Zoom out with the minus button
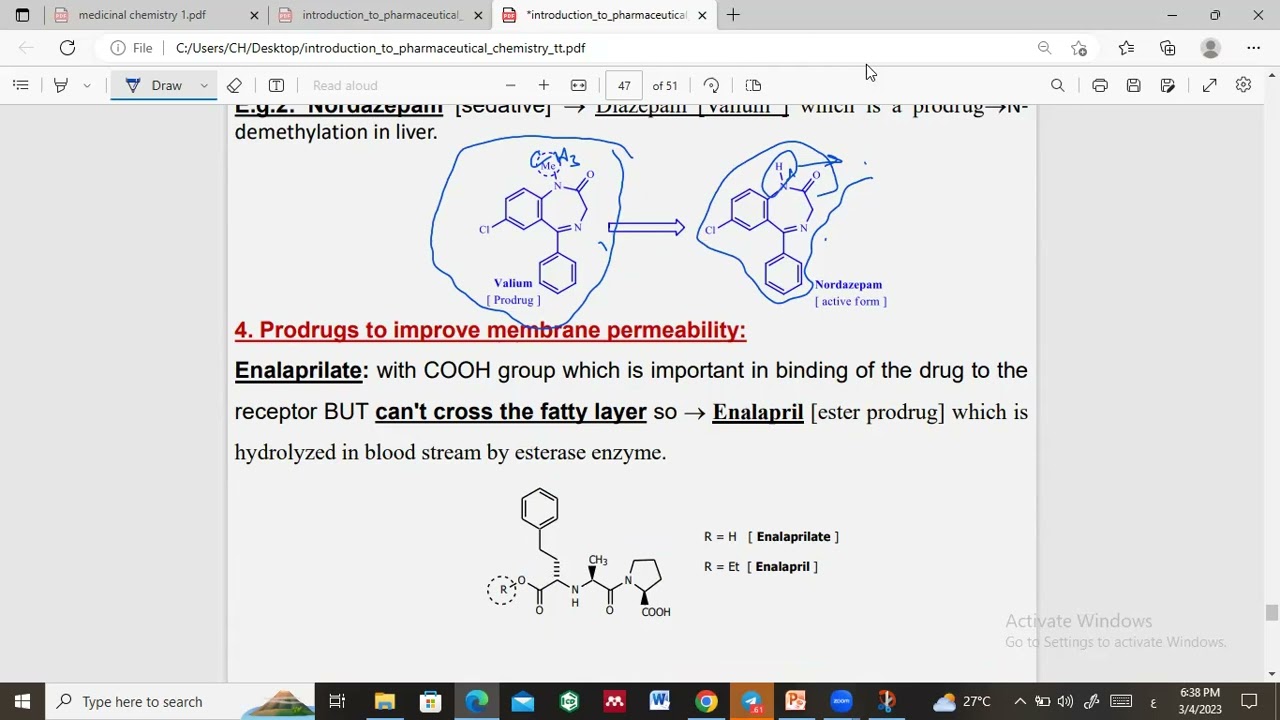The image size is (1280, 720). [510, 85]
